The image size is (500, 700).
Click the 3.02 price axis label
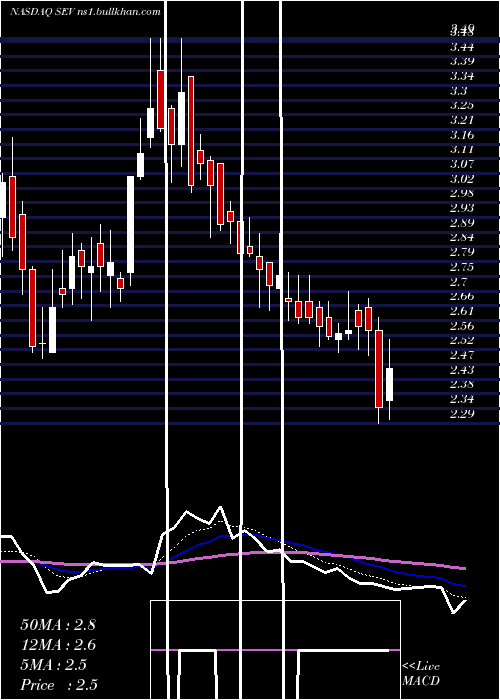tap(462, 179)
